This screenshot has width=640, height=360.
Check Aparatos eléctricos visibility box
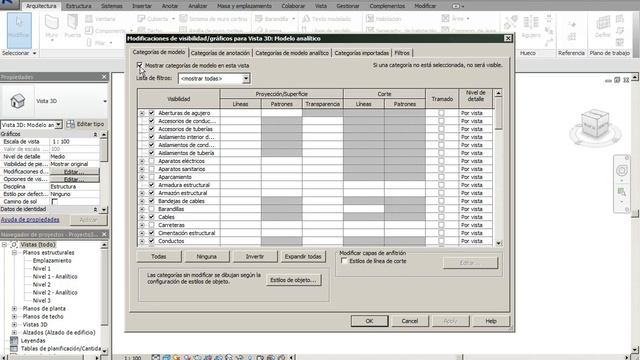pyautogui.click(x=151, y=161)
